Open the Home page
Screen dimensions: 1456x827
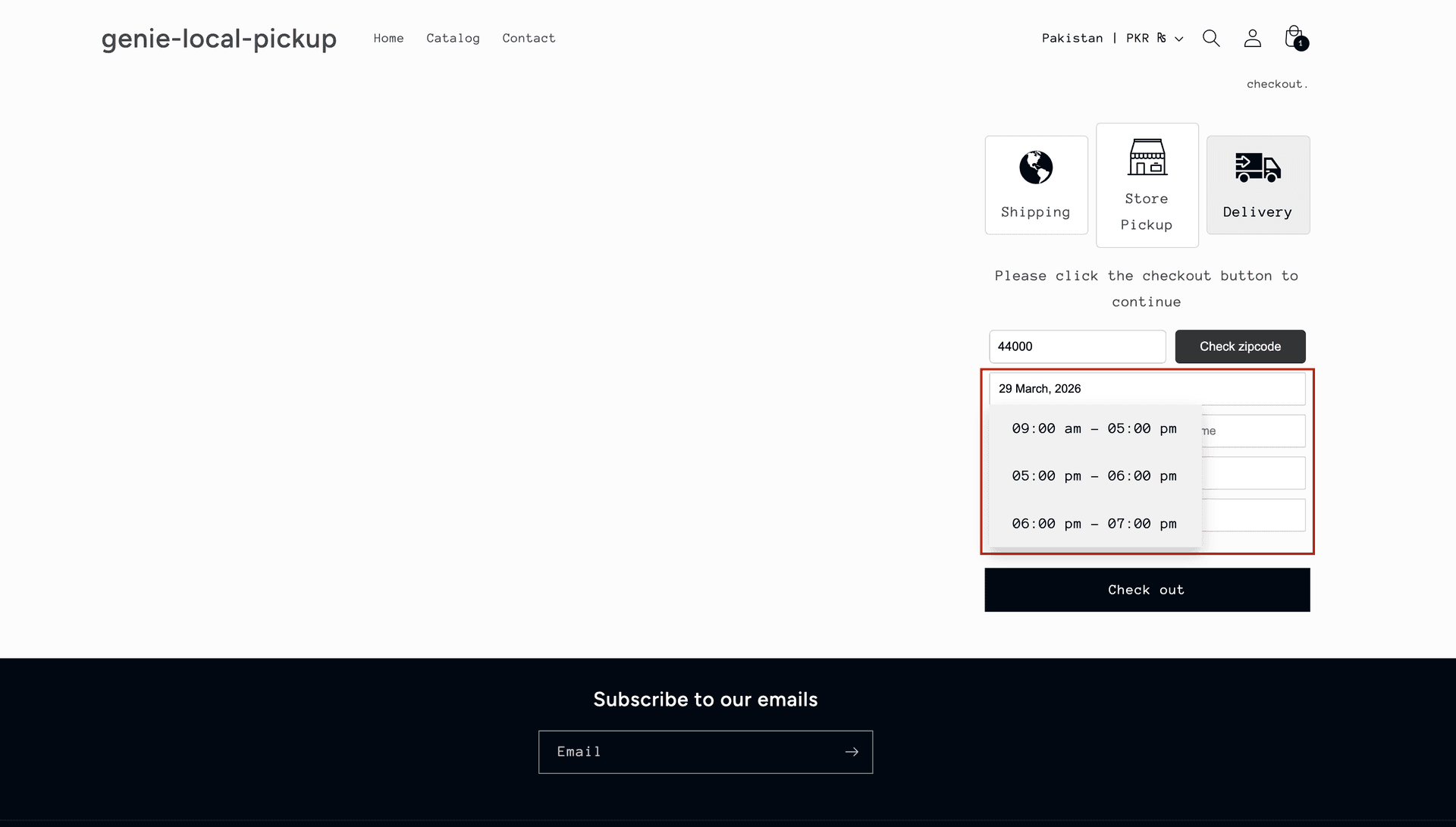pos(388,38)
